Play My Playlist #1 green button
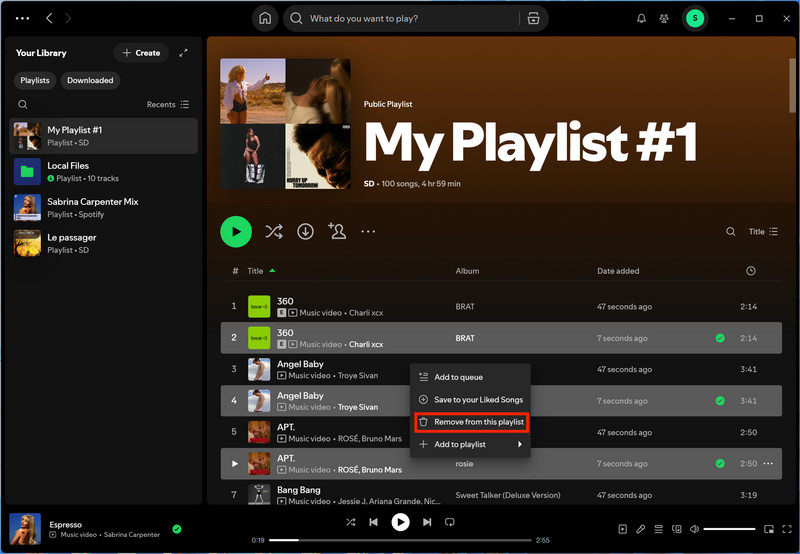The image size is (800, 554). click(236, 232)
